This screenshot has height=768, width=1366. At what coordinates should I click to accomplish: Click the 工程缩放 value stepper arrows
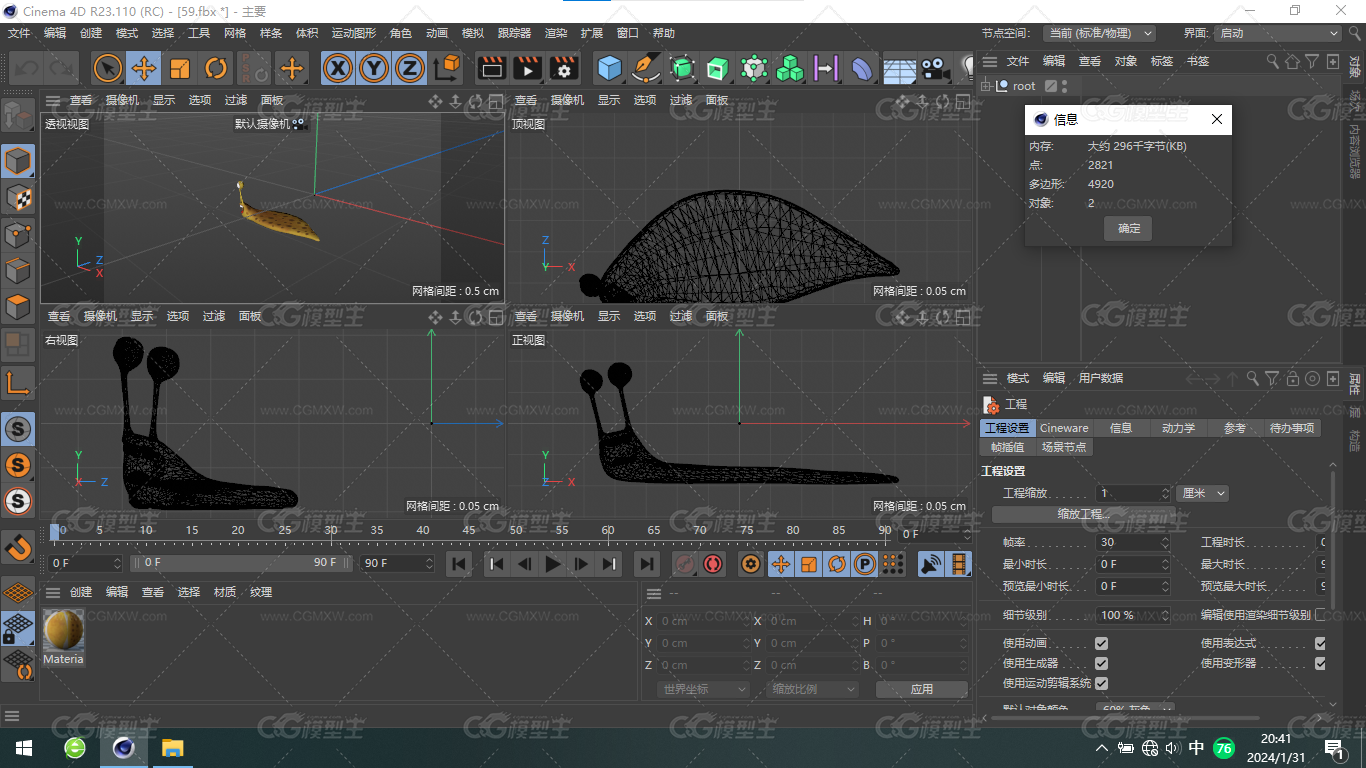point(1165,493)
